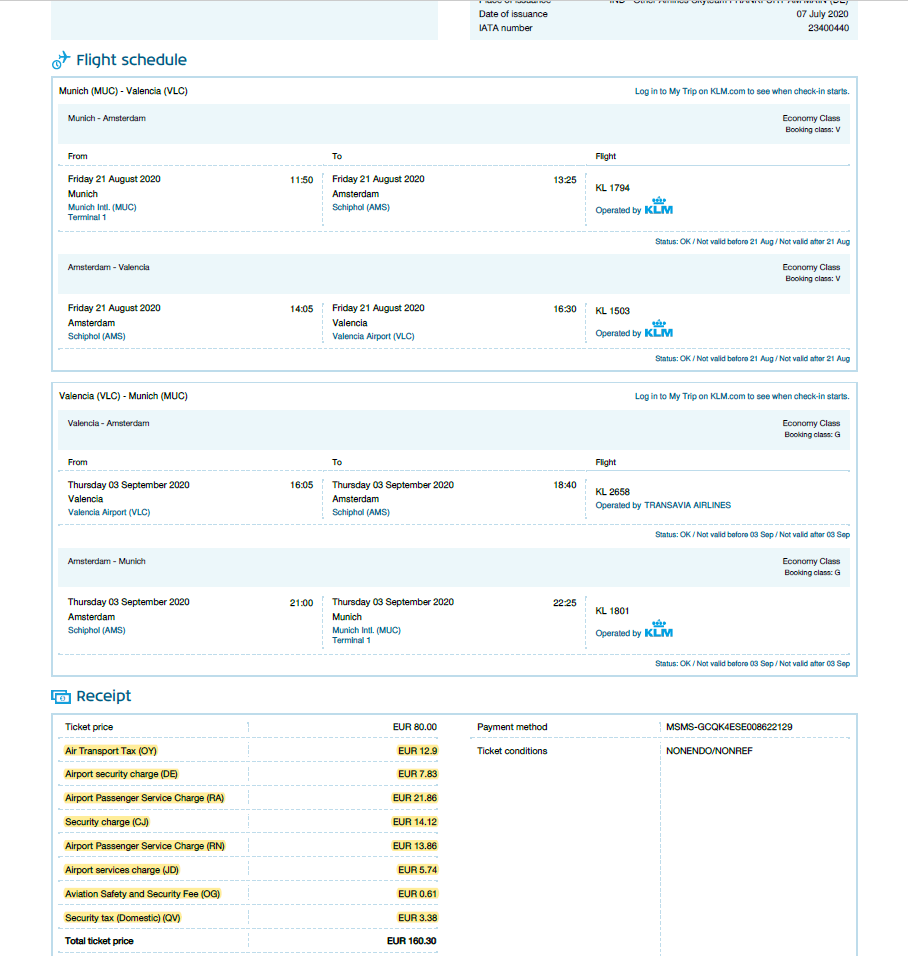Click the EUR 0.61 amount
The height and width of the screenshot is (956, 908).
417,894
